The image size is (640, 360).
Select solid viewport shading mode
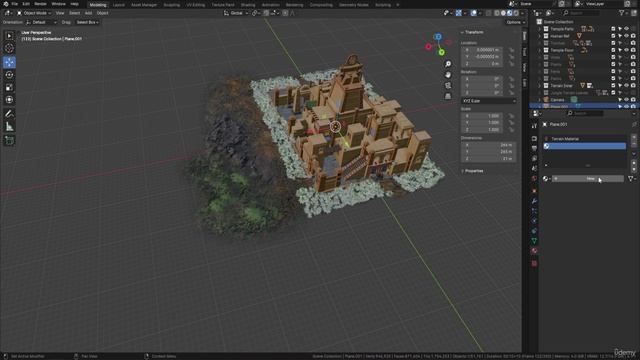(503, 13)
